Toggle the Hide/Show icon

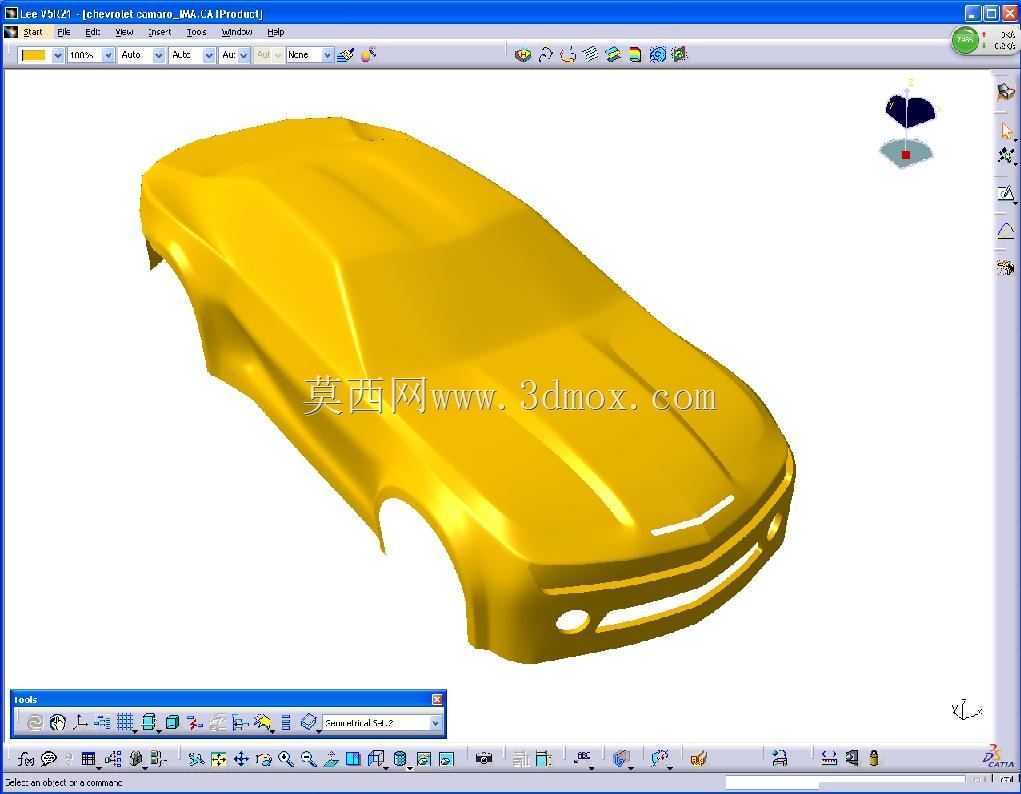tap(424, 759)
